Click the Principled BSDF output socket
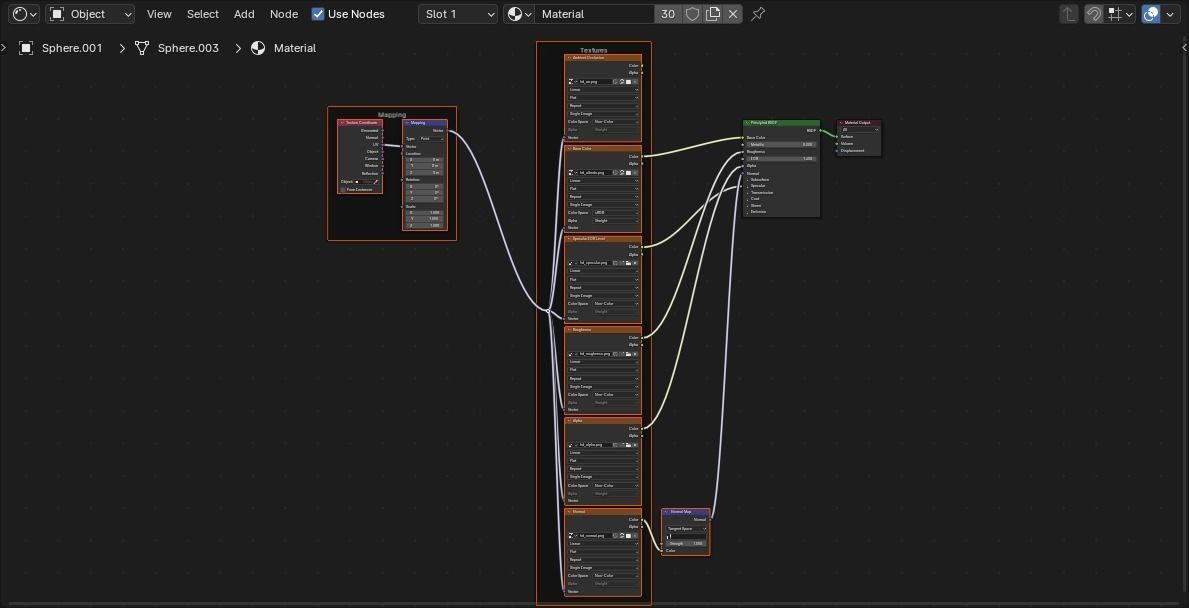 (820, 130)
